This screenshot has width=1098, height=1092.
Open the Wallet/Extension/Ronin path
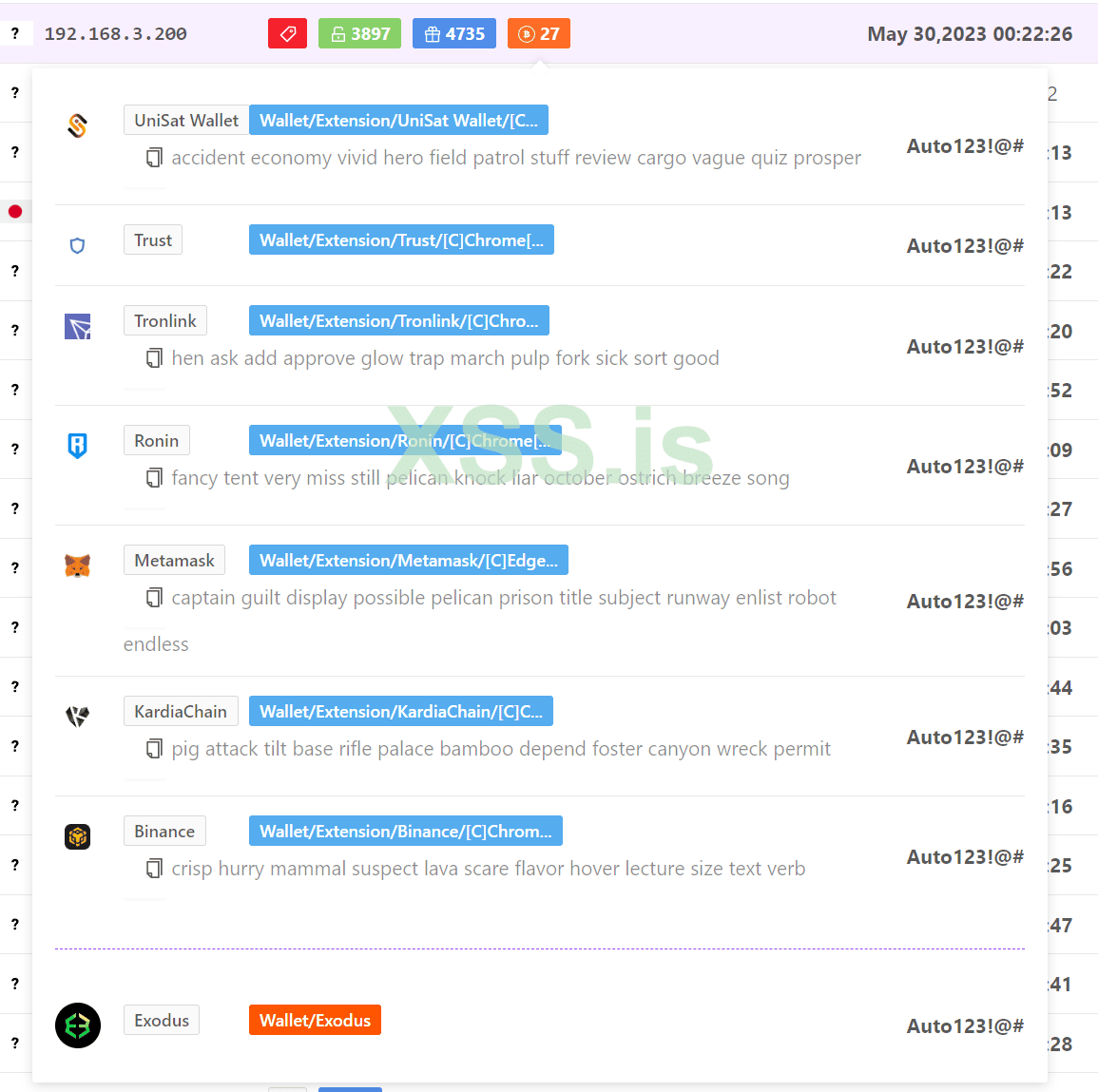[405, 440]
